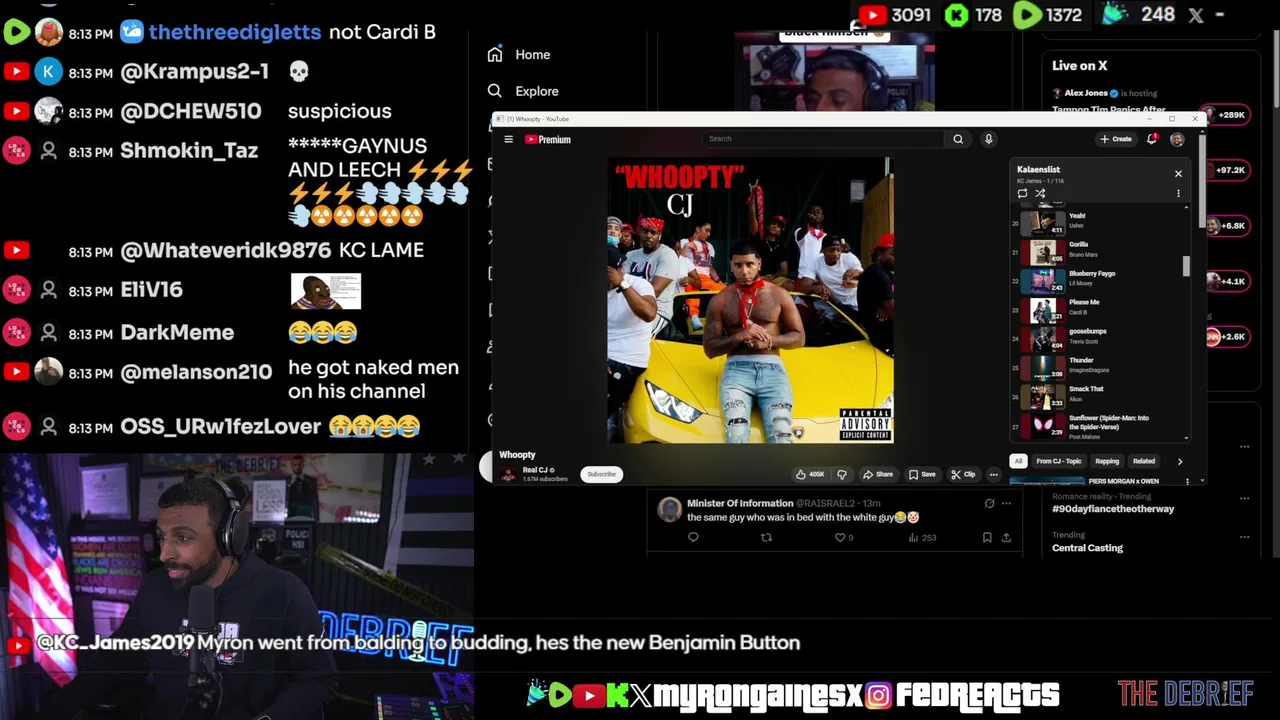Toggle loop playlist in Kalaenslist
Image resolution: width=1280 pixels, height=720 pixels.
pyautogui.click(x=1022, y=194)
